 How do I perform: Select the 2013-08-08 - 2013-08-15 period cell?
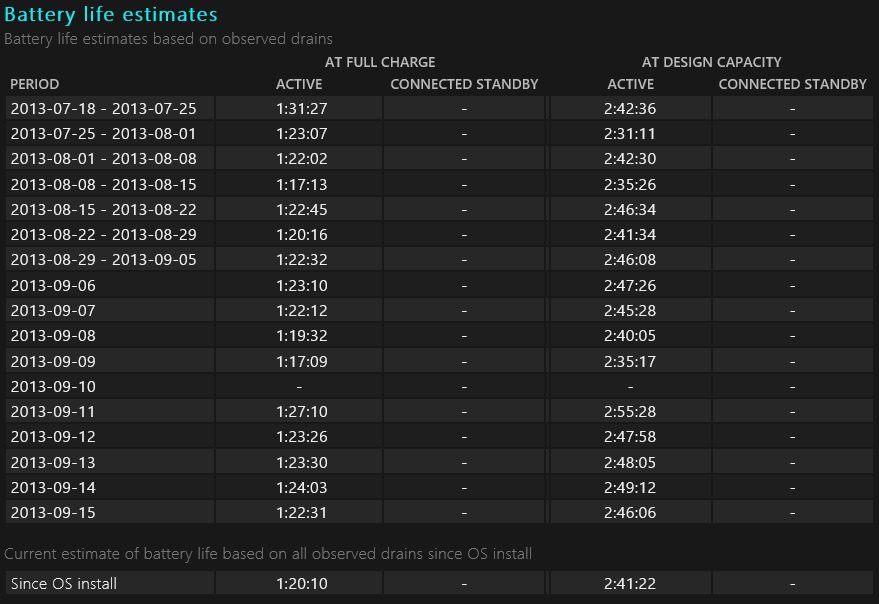104,185
